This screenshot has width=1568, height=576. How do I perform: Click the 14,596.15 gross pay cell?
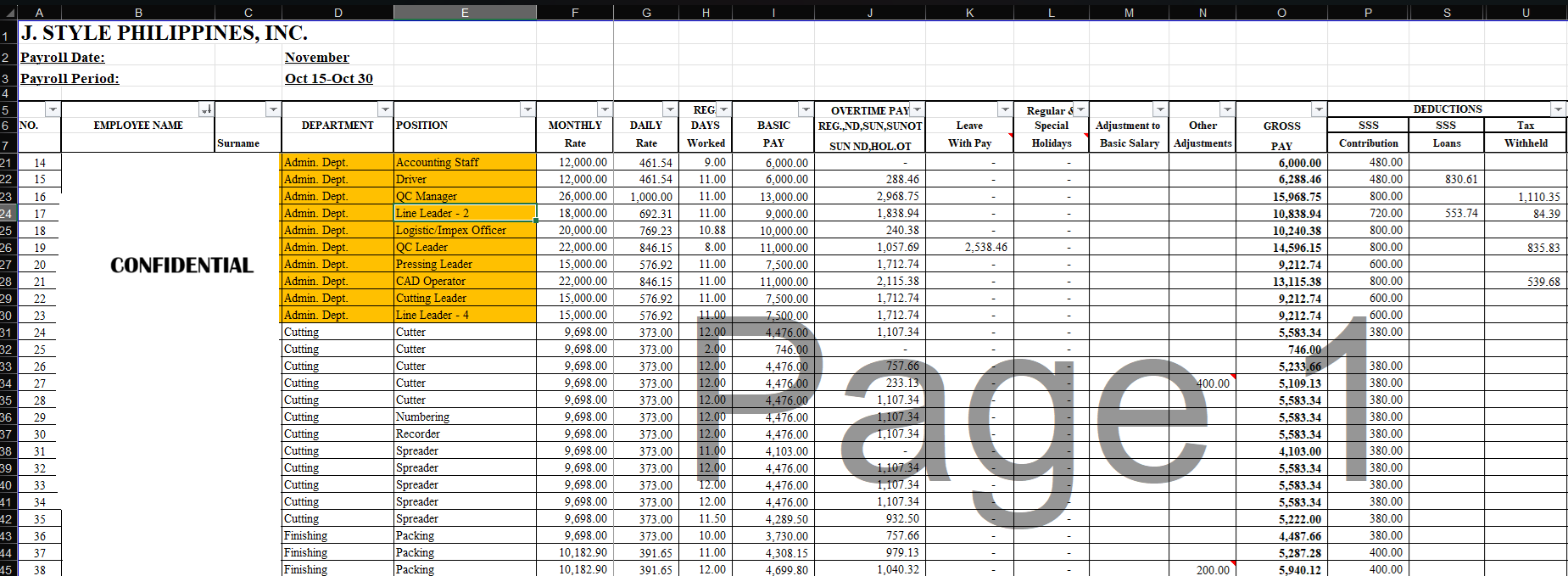click(1281, 247)
